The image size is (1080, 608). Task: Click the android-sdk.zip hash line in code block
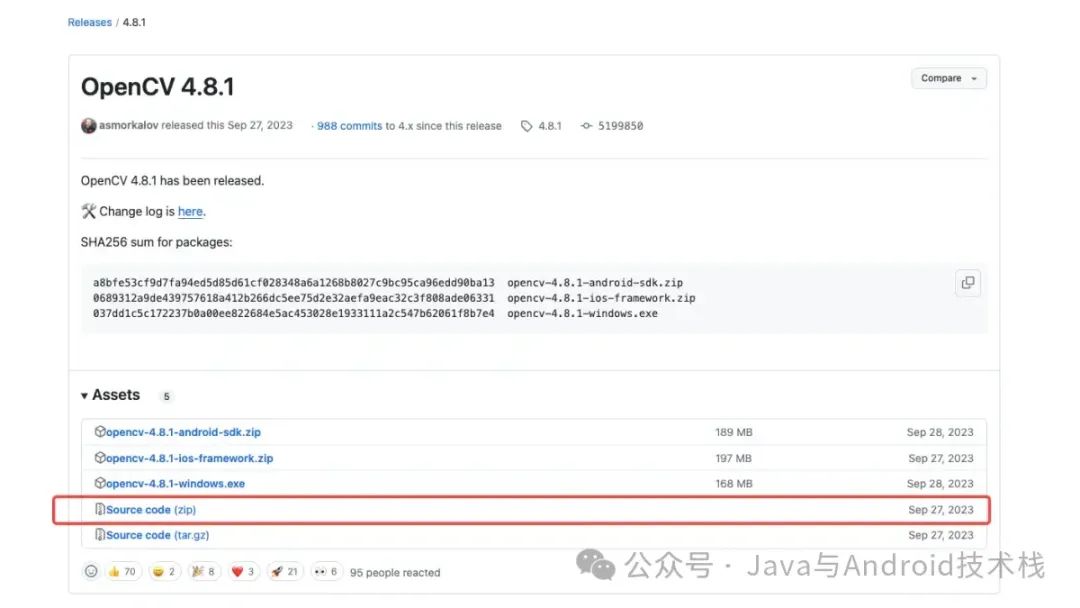(x=388, y=283)
